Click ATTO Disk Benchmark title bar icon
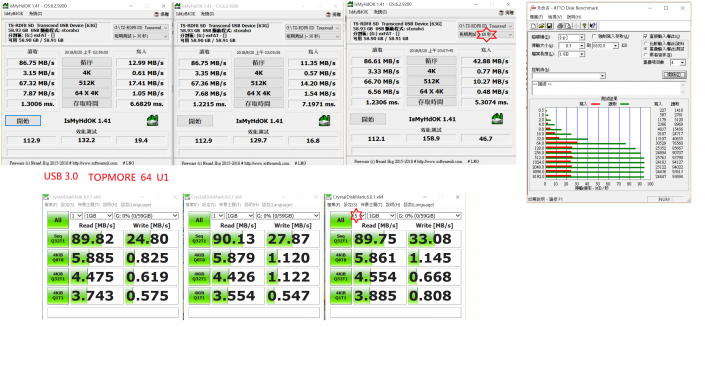Screen dimensions: 720x376 [x=533, y=8]
